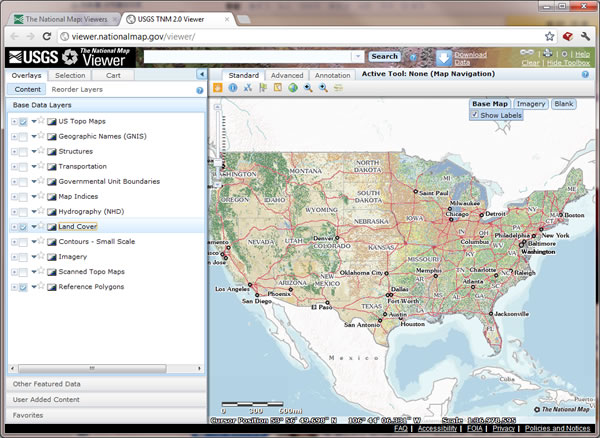Favorite star for Land Cover layer
600x438 pixels.
[41, 226]
